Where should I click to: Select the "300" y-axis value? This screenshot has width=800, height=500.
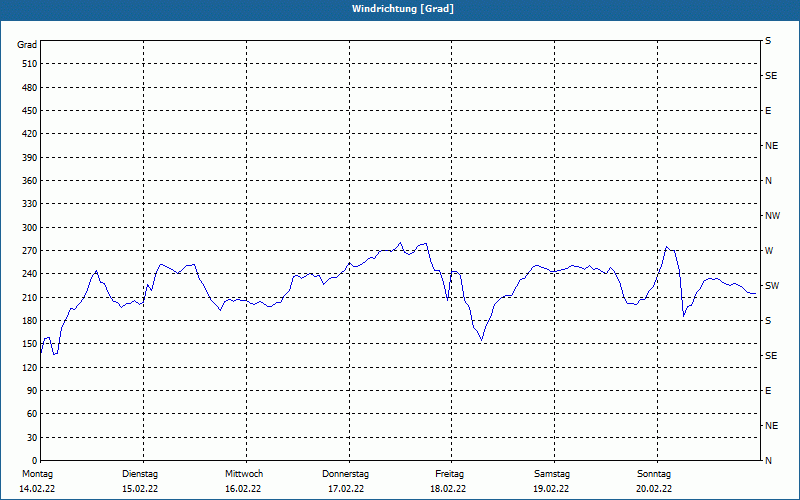point(30,228)
